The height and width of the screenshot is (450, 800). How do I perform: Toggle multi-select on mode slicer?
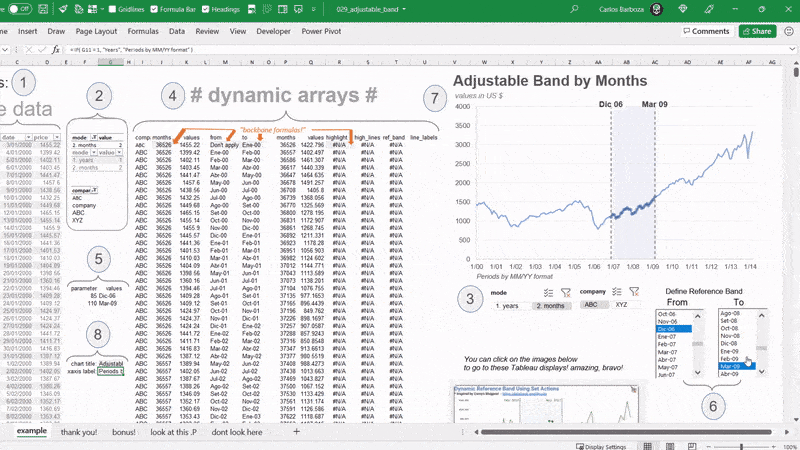pyautogui.click(x=548, y=292)
